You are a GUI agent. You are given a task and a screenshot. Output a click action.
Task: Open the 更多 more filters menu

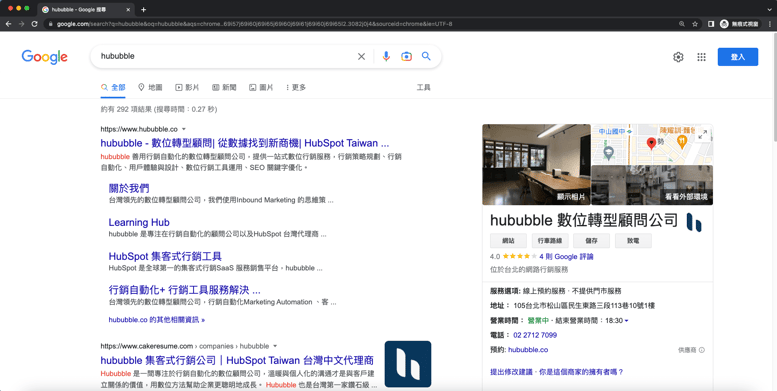(295, 87)
